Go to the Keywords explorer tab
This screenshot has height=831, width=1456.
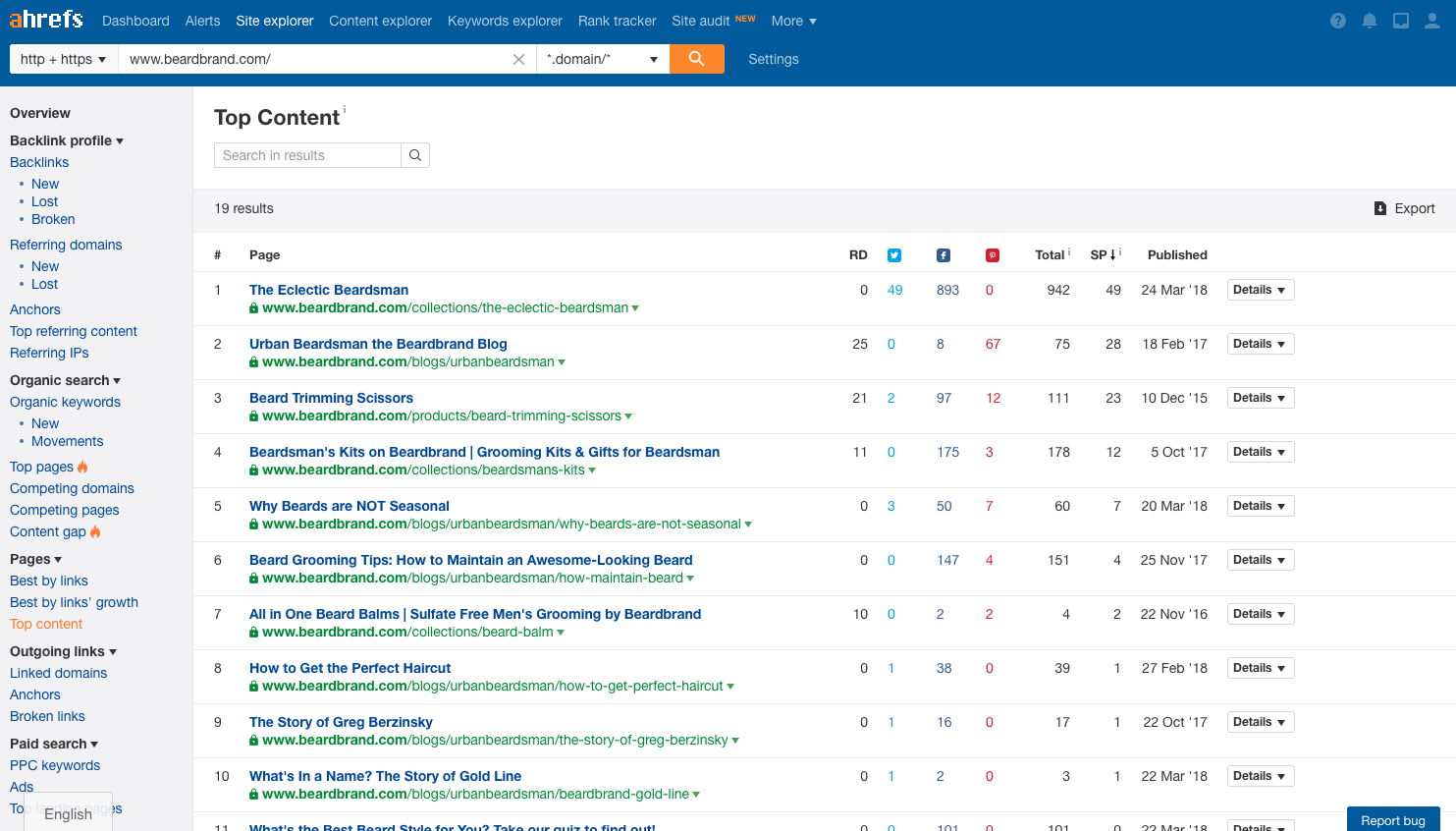pos(505,21)
